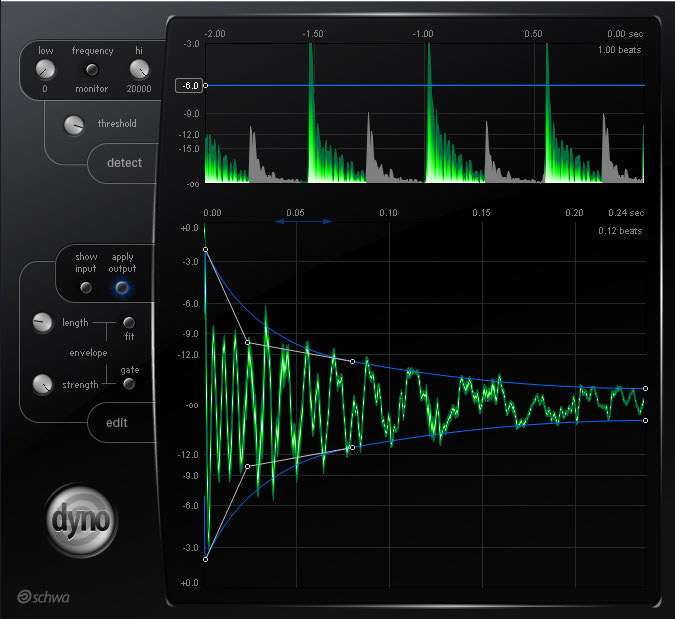Toggle the frequency monitor button
This screenshot has height=619, width=675.
pos(92,70)
